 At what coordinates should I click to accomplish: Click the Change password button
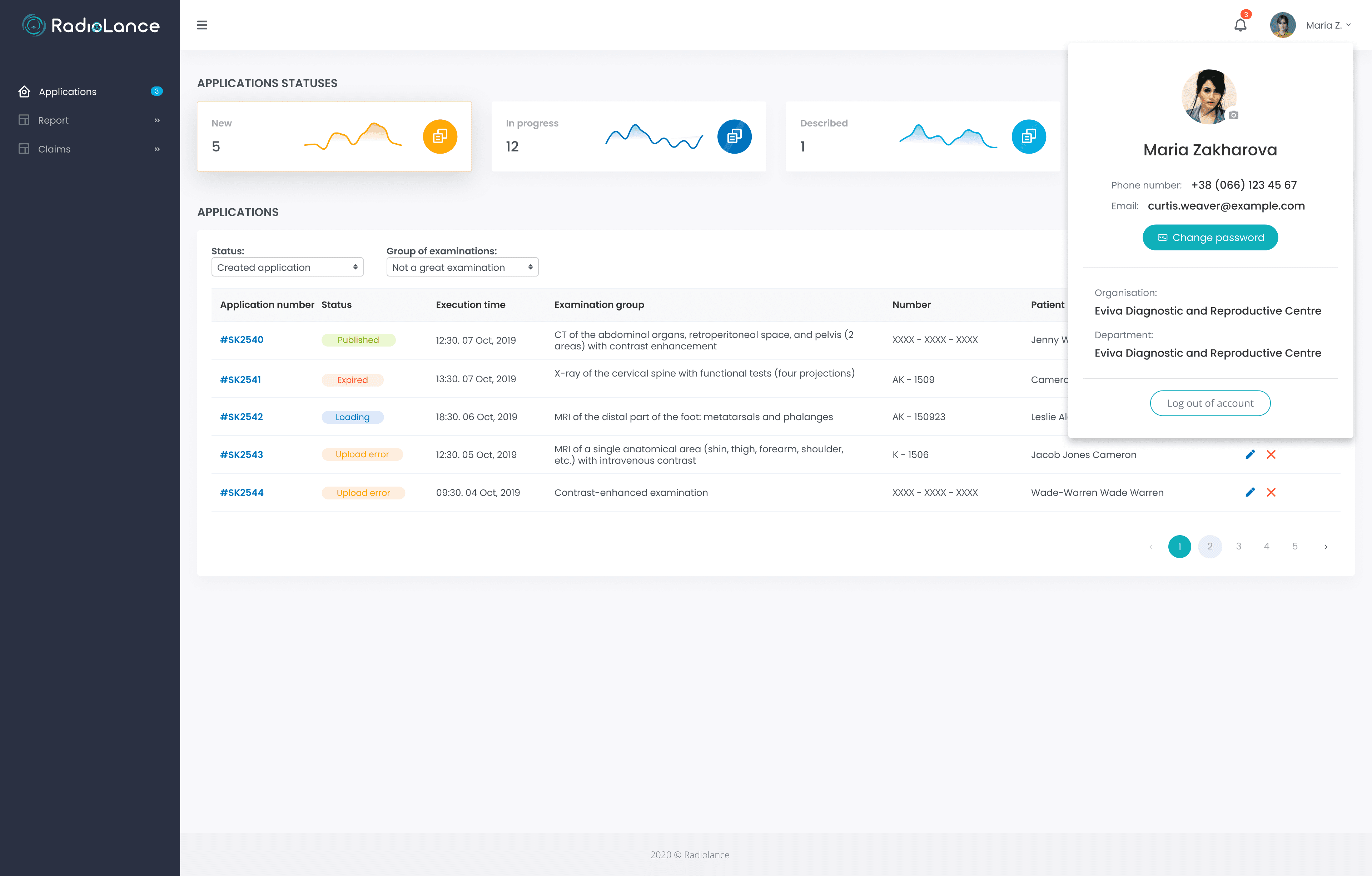click(x=1210, y=238)
